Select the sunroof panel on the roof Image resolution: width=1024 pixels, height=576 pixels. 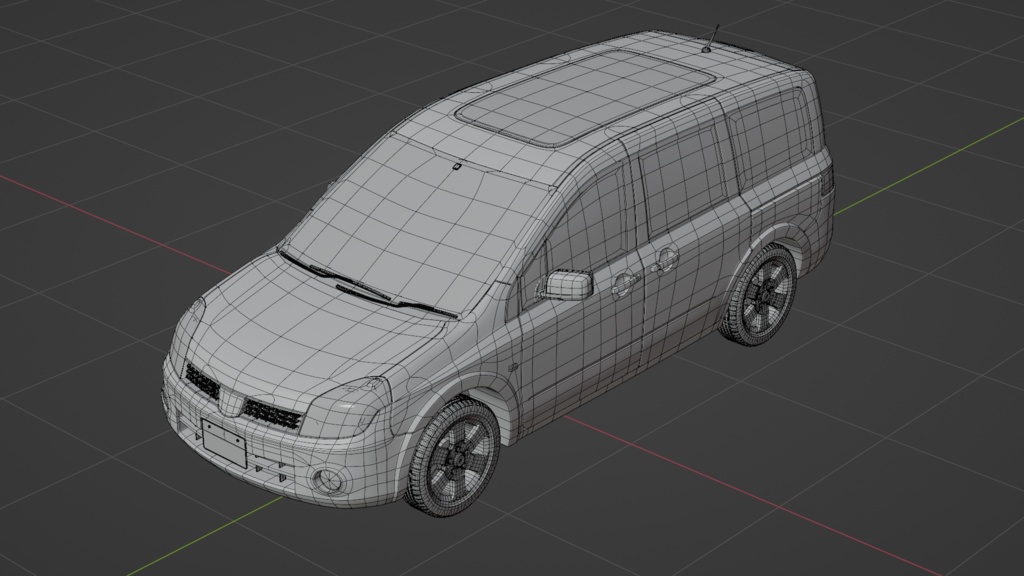coord(584,97)
